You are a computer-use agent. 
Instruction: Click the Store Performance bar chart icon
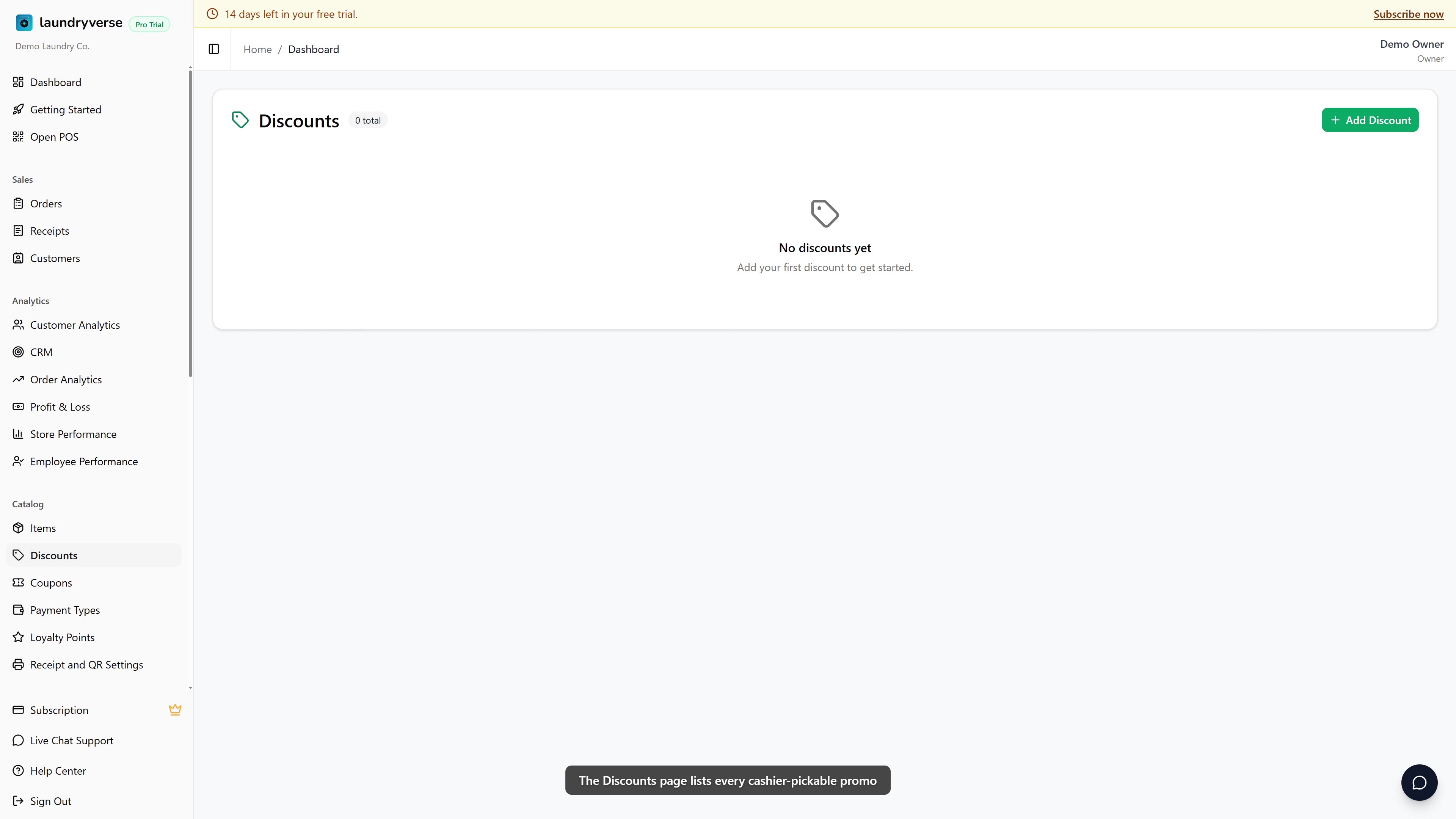[x=18, y=434]
